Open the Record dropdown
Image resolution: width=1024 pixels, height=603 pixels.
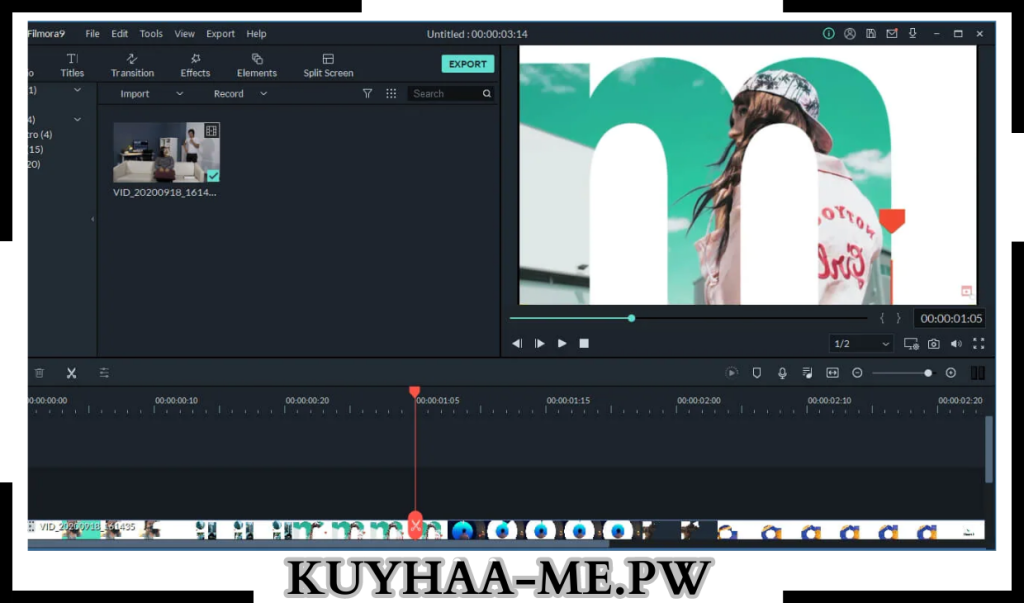240,94
